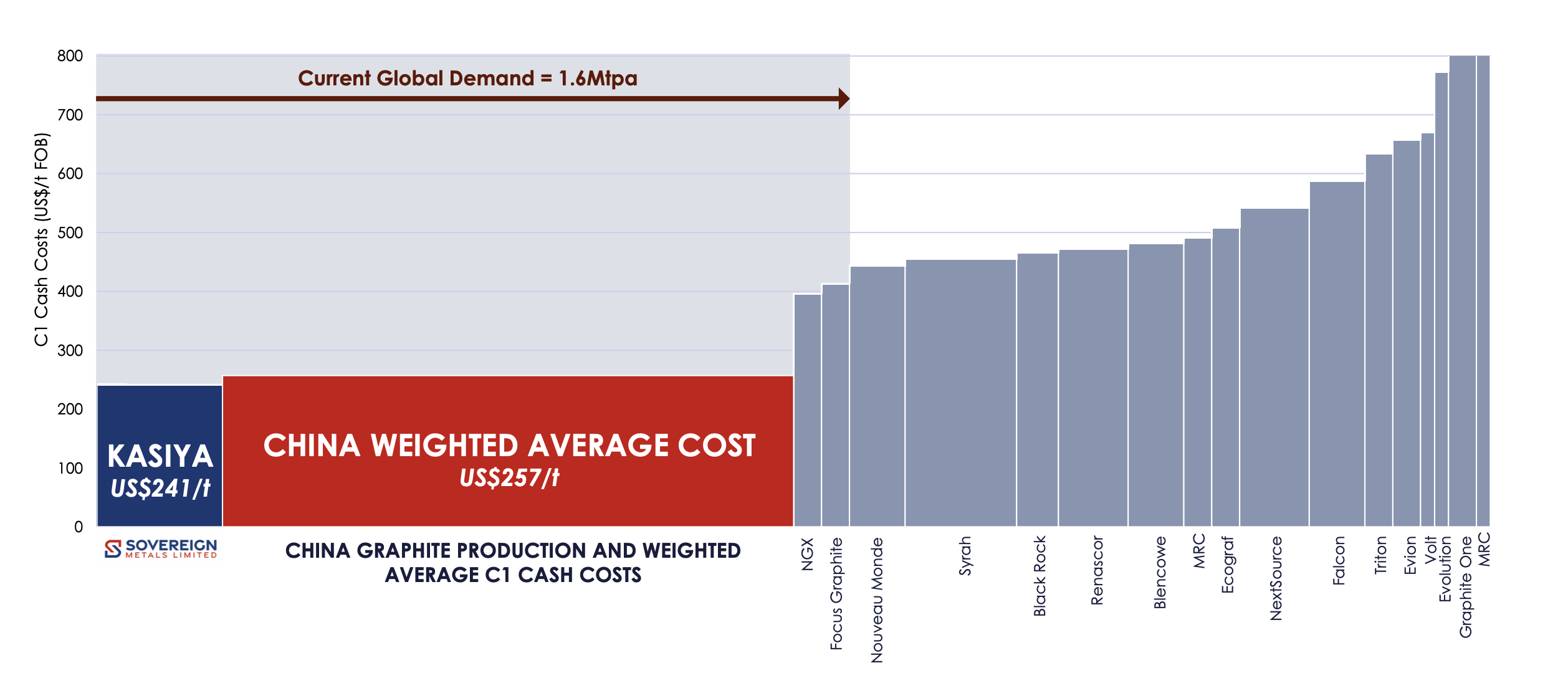Click the '0' y-axis tick label
This screenshot has height=683, width=1568.
click(x=78, y=527)
